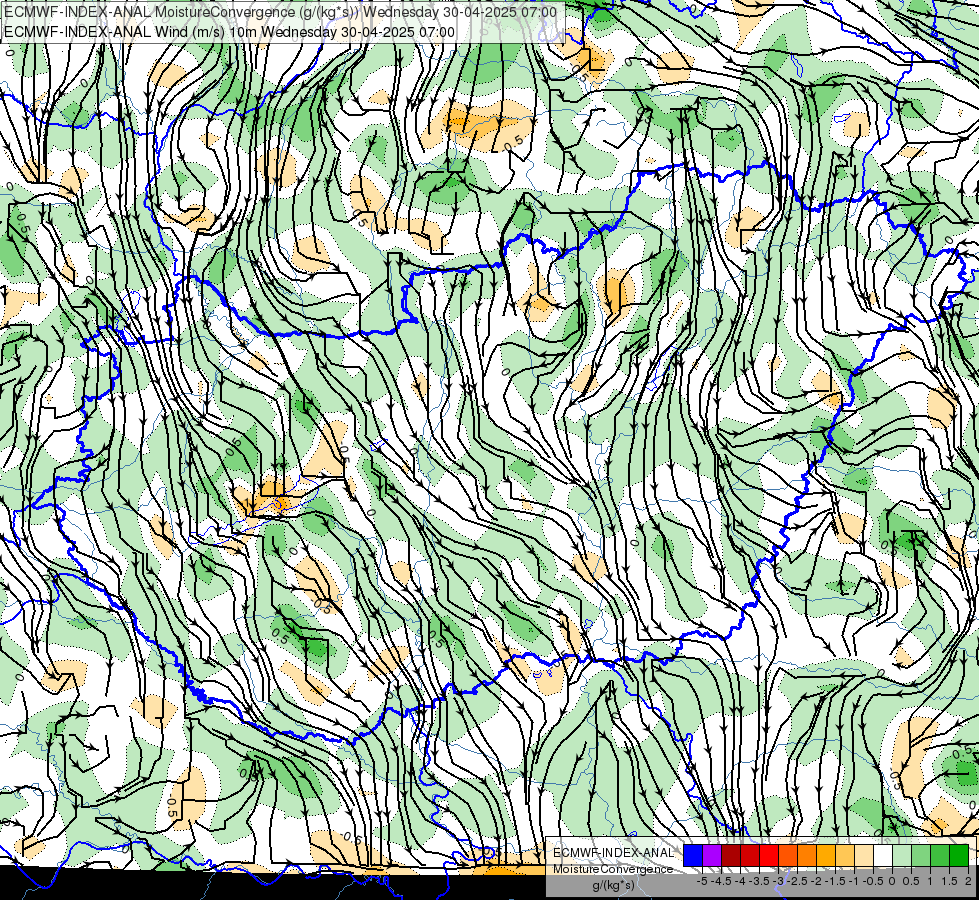Screen dimensions: 979x900
Task: Select the white legend swatch above 0
Action: pyautogui.click(x=883, y=855)
